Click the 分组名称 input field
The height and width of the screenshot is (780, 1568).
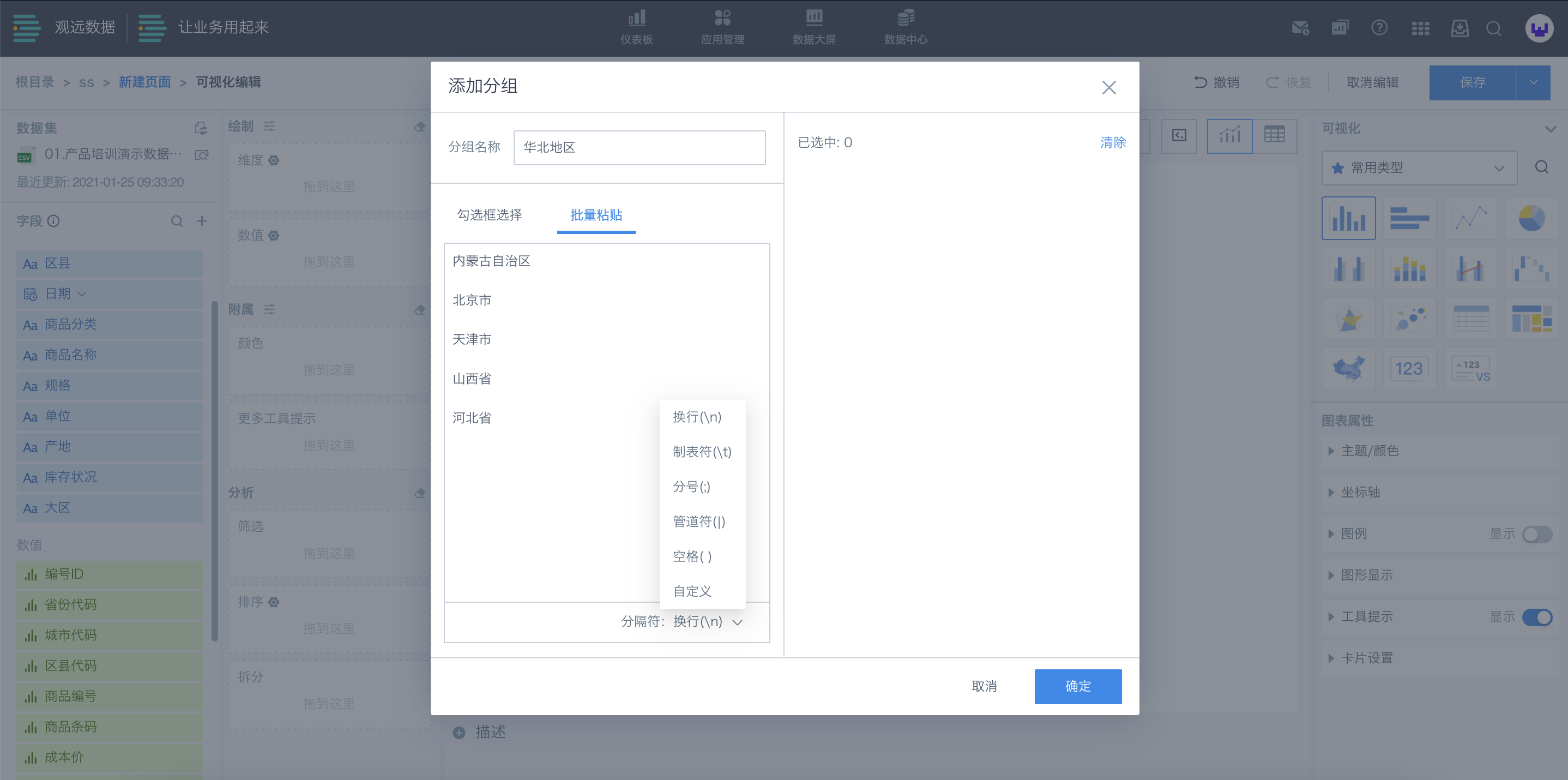click(x=639, y=147)
